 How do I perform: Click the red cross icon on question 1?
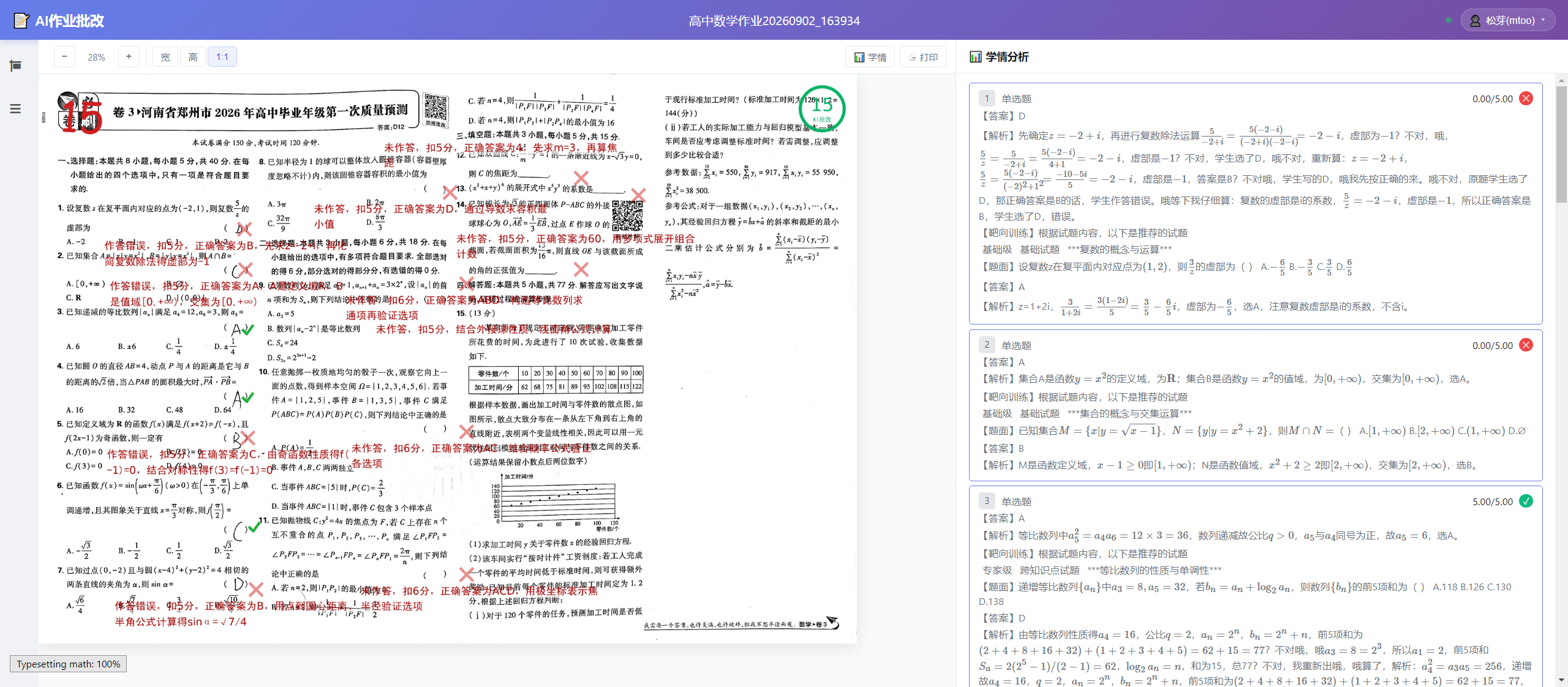pos(1526,99)
